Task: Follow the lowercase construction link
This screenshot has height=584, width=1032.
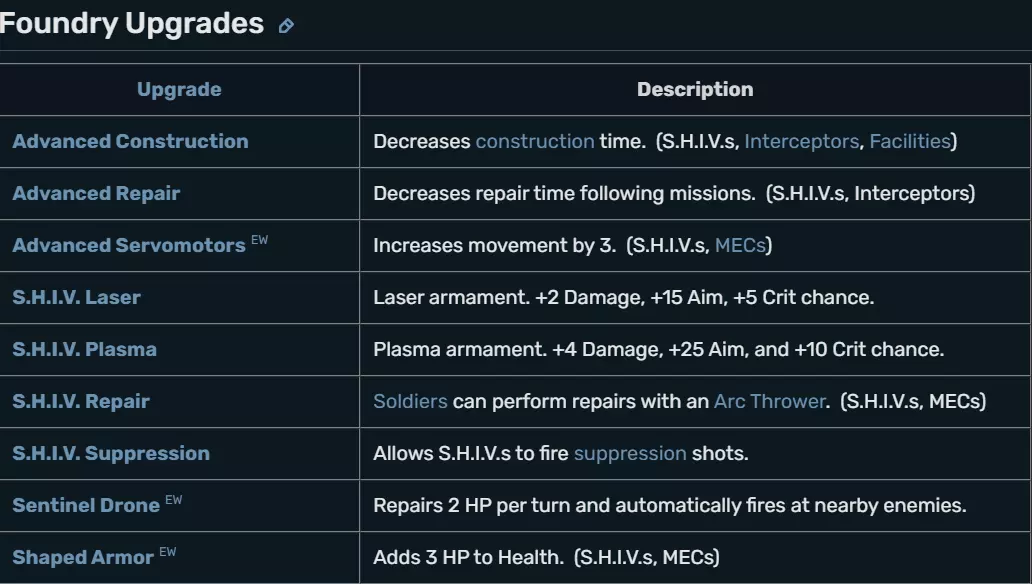Action: click(535, 142)
